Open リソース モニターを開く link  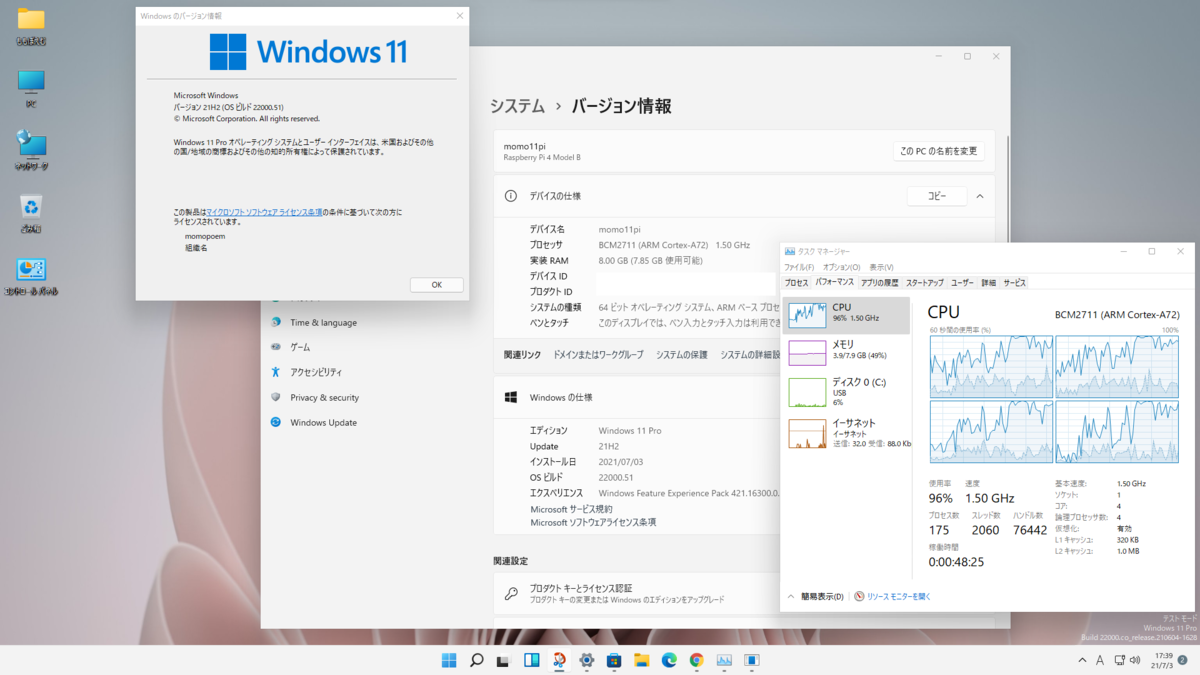pos(892,596)
